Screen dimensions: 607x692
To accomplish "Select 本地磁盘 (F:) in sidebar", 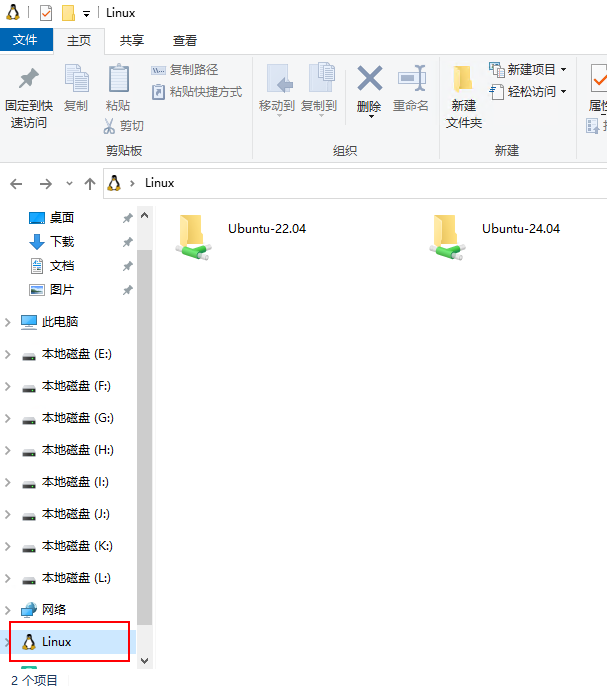I will pos(76,386).
